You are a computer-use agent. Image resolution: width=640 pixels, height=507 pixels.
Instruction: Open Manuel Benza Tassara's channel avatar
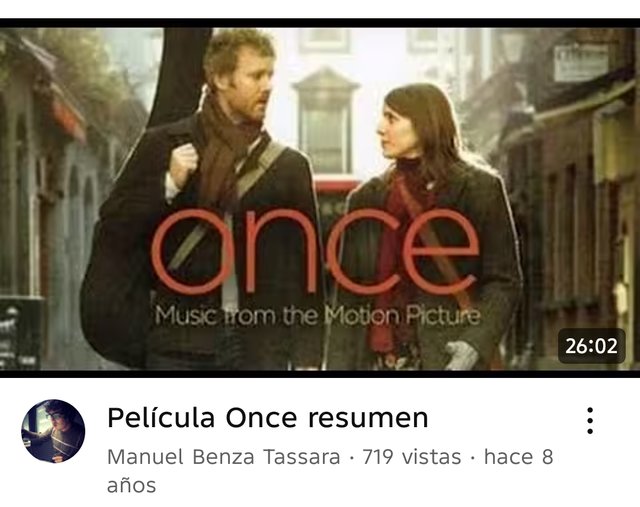click(x=53, y=431)
